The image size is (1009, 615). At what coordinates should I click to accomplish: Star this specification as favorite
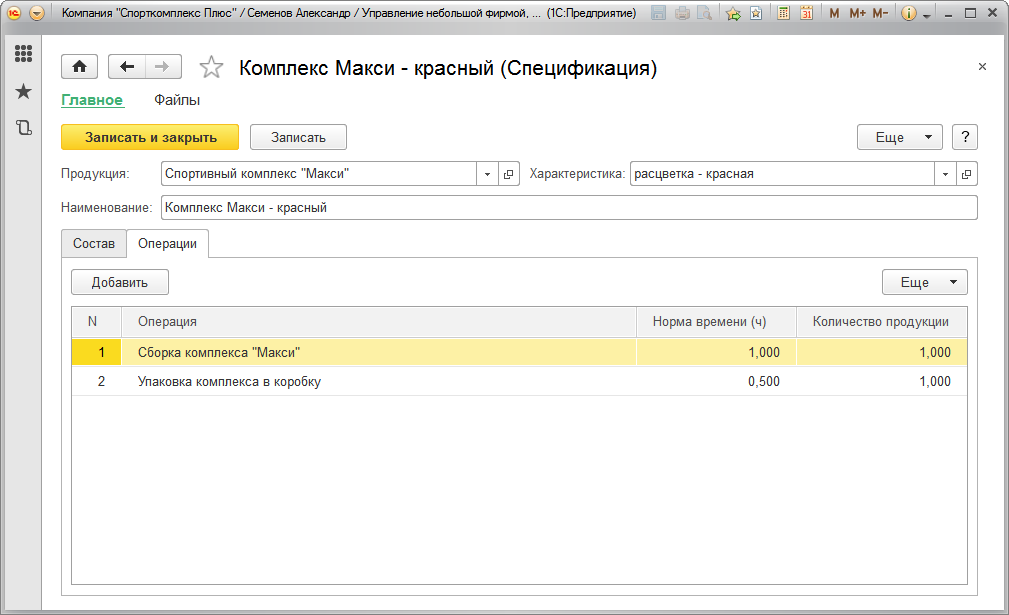tap(211, 67)
